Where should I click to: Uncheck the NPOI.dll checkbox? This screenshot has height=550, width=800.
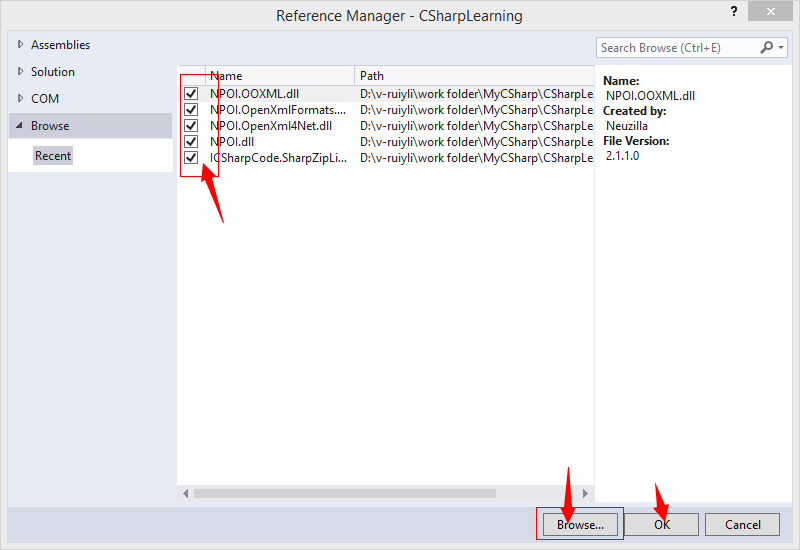click(191, 142)
